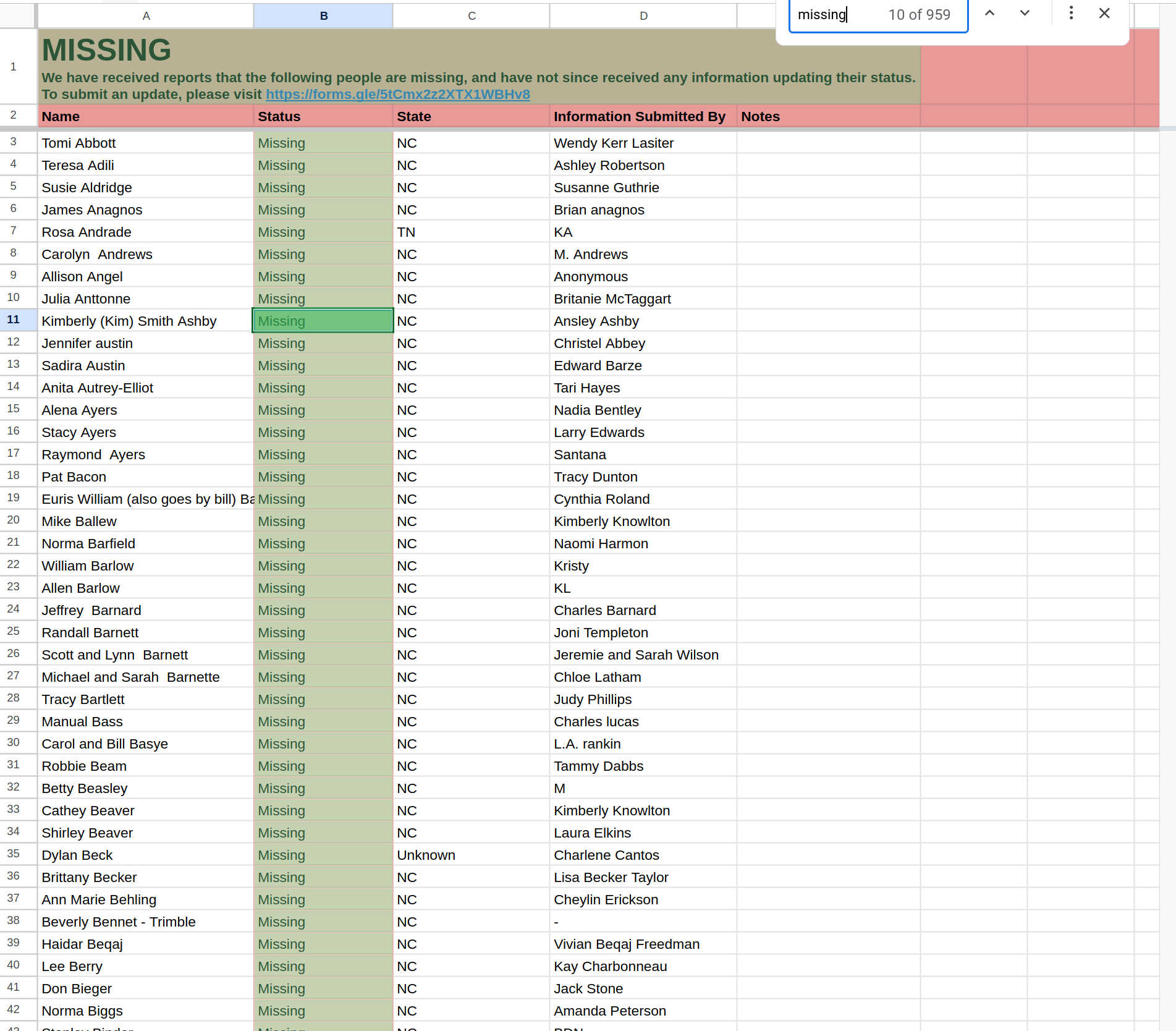Select the 'Rosa Andrade' cell
Screen dimensions: 1176x1031
(x=146, y=232)
